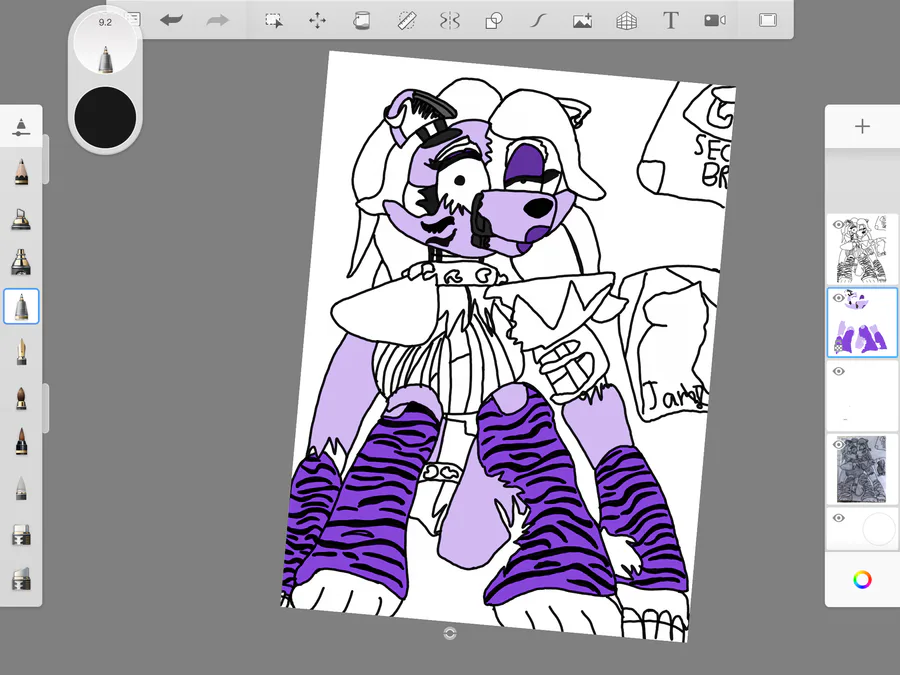
Task: Add a new layer with the plus button
Action: [x=862, y=126]
